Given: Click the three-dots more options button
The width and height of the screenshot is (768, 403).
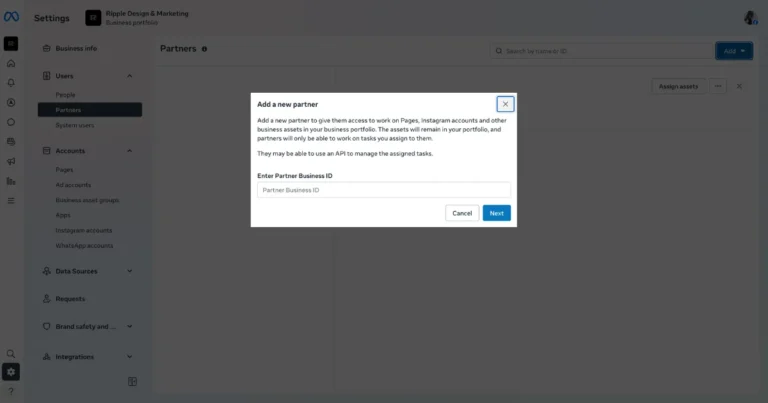Looking at the screenshot, I should [x=718, y=86].
